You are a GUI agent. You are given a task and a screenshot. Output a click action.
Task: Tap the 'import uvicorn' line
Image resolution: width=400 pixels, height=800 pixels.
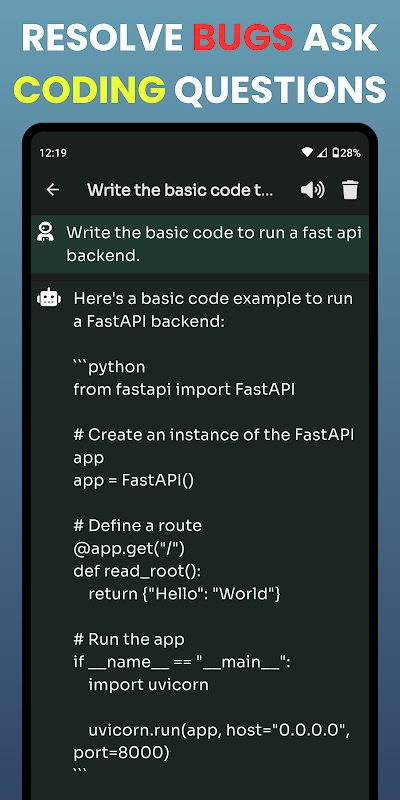(148, 684)
